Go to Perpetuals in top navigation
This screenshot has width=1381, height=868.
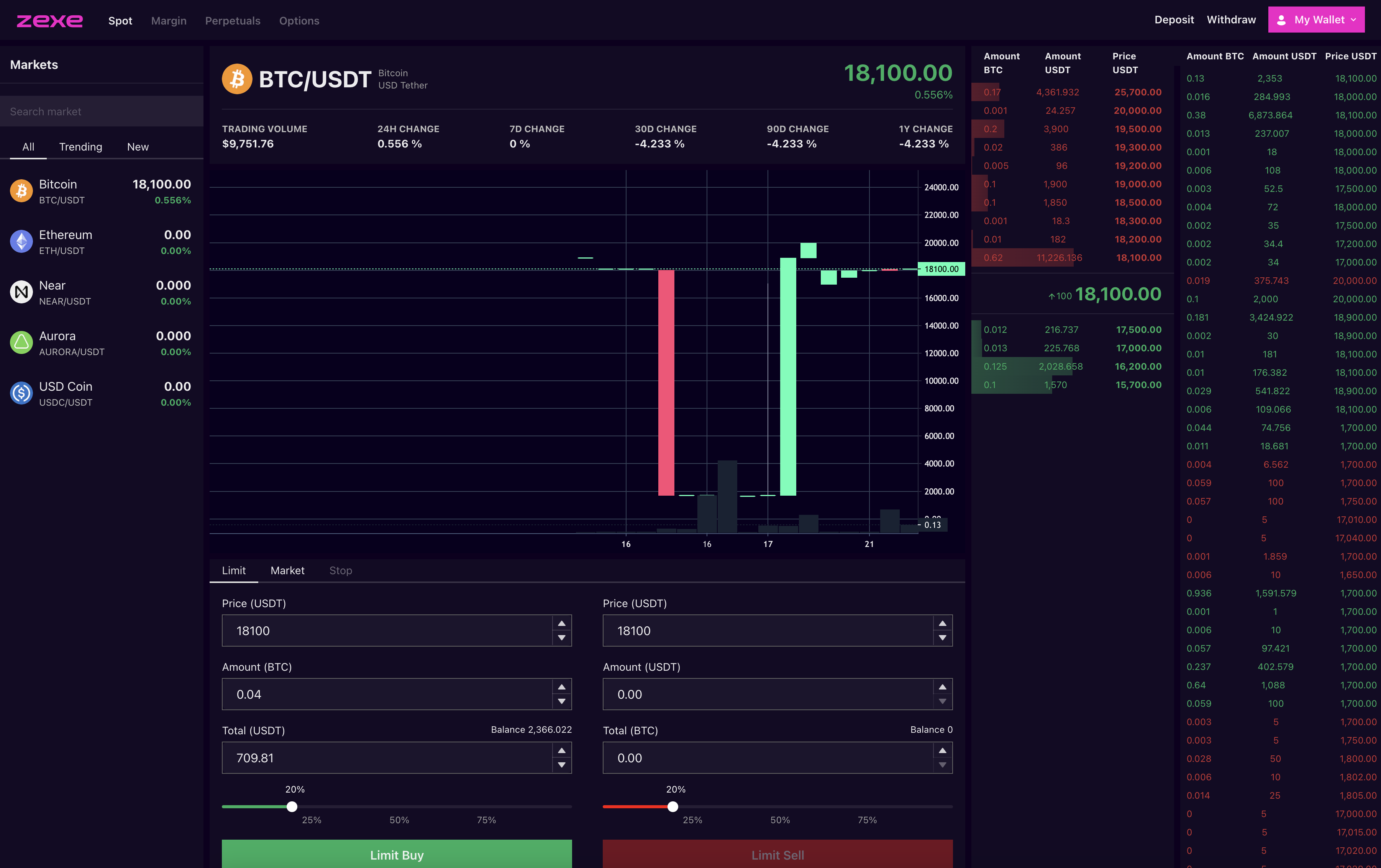click(x=232, y=21)
